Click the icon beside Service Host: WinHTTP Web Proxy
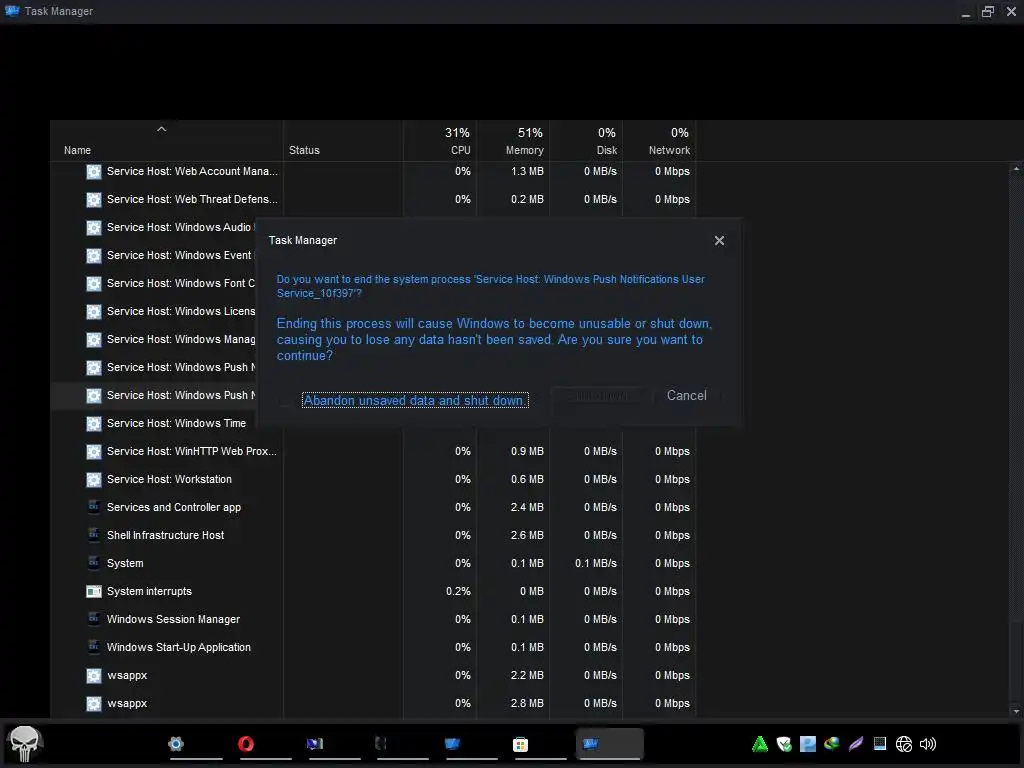1024x768 pixels. 94,452
